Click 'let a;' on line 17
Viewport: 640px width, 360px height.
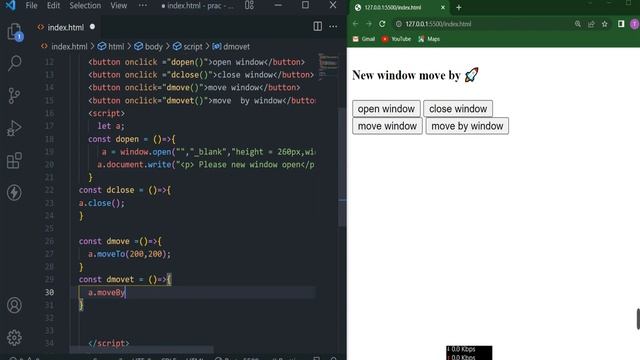click(111, 126)
